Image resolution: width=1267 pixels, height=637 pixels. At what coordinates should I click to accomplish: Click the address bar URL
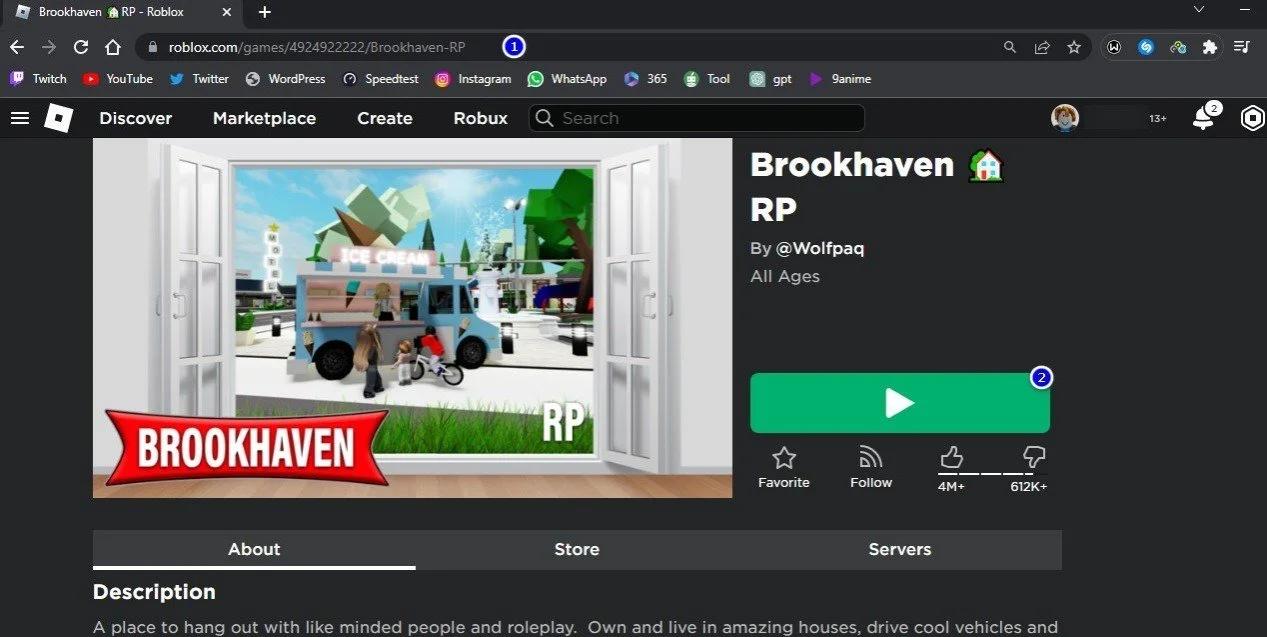point(317,47)
